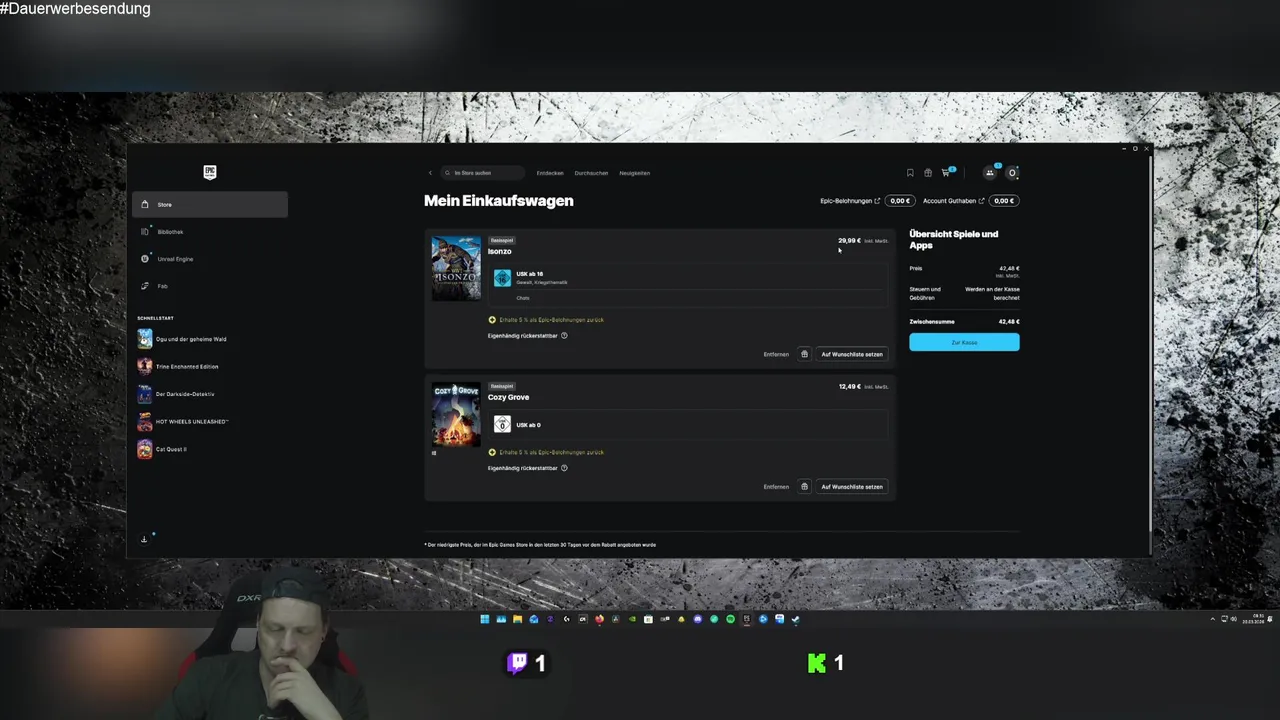
Task: Open the Isonzo game title
Action: pos(499,251)
